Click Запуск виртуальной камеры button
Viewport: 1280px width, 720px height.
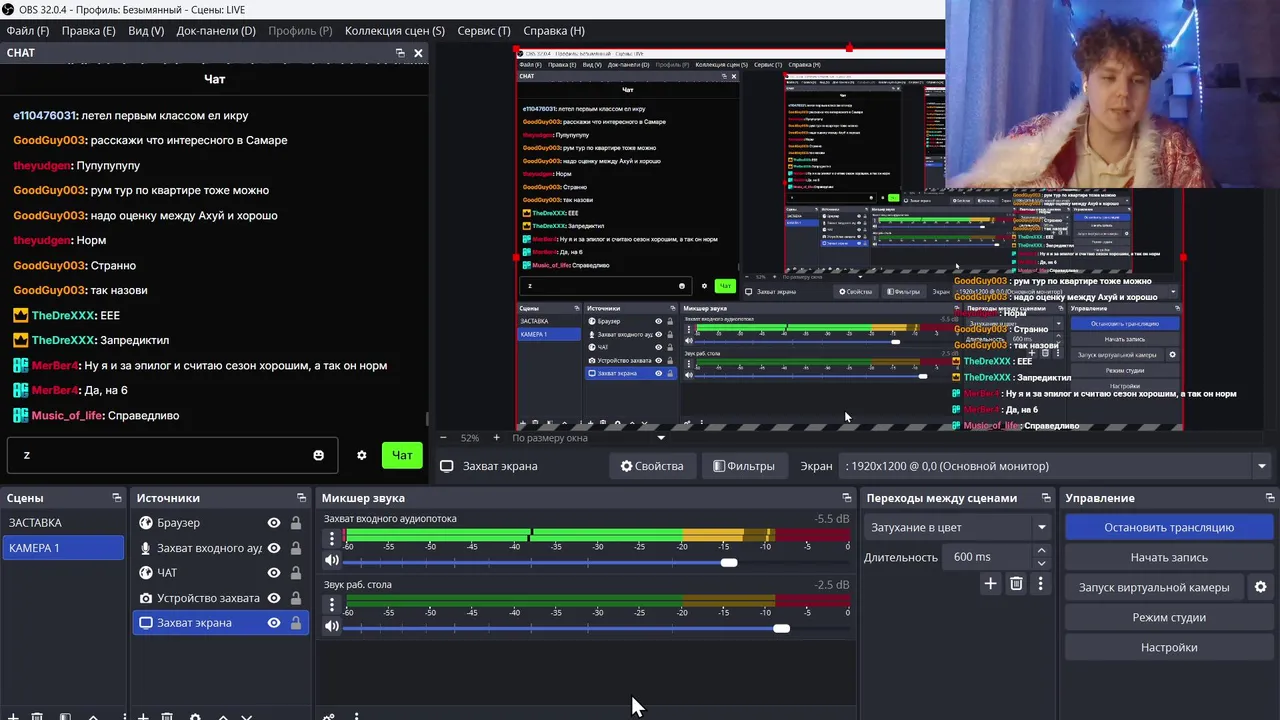click(1154, 587)
